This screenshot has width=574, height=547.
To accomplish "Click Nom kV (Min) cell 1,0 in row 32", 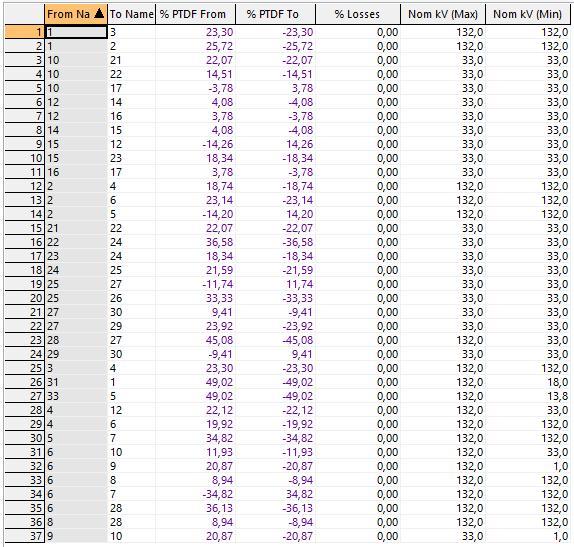I will pyautogui.click(x=528, y=466).
